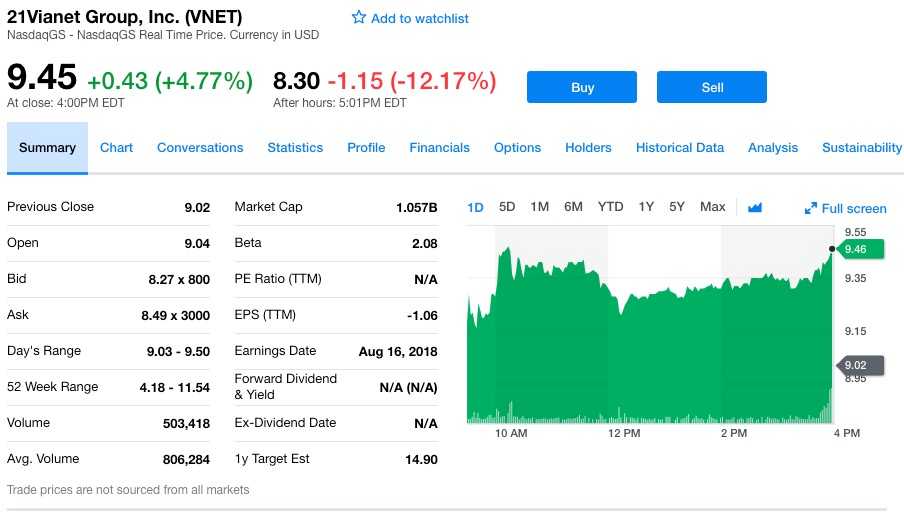Click the Forward Dividend & Yield label
904x515 pixels.
click(285, 386)
